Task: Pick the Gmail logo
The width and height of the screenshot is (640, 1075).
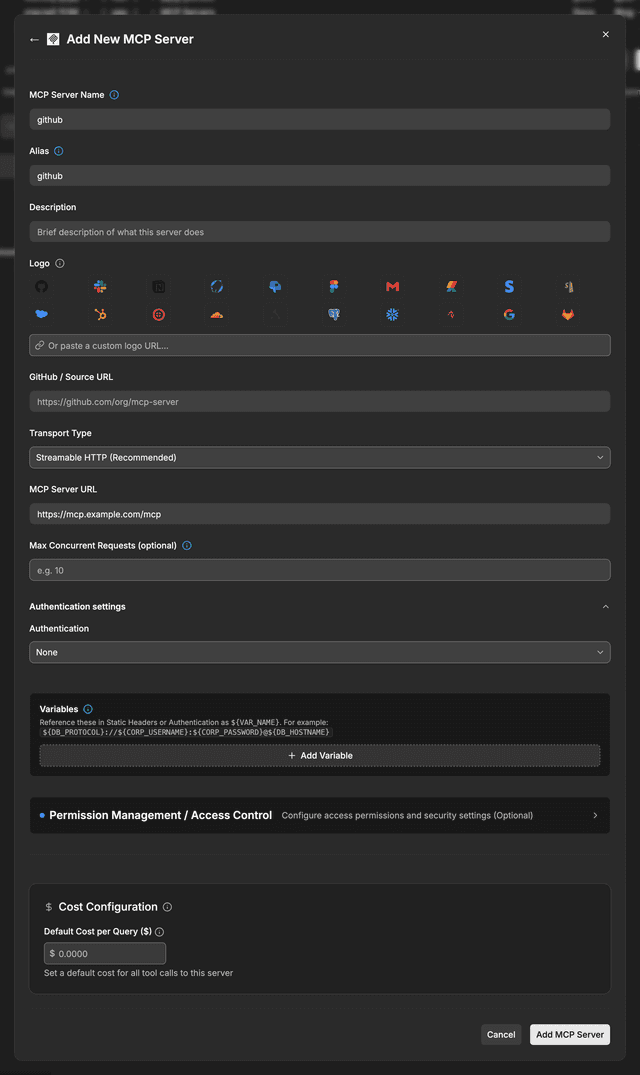Action: point(393,287)
